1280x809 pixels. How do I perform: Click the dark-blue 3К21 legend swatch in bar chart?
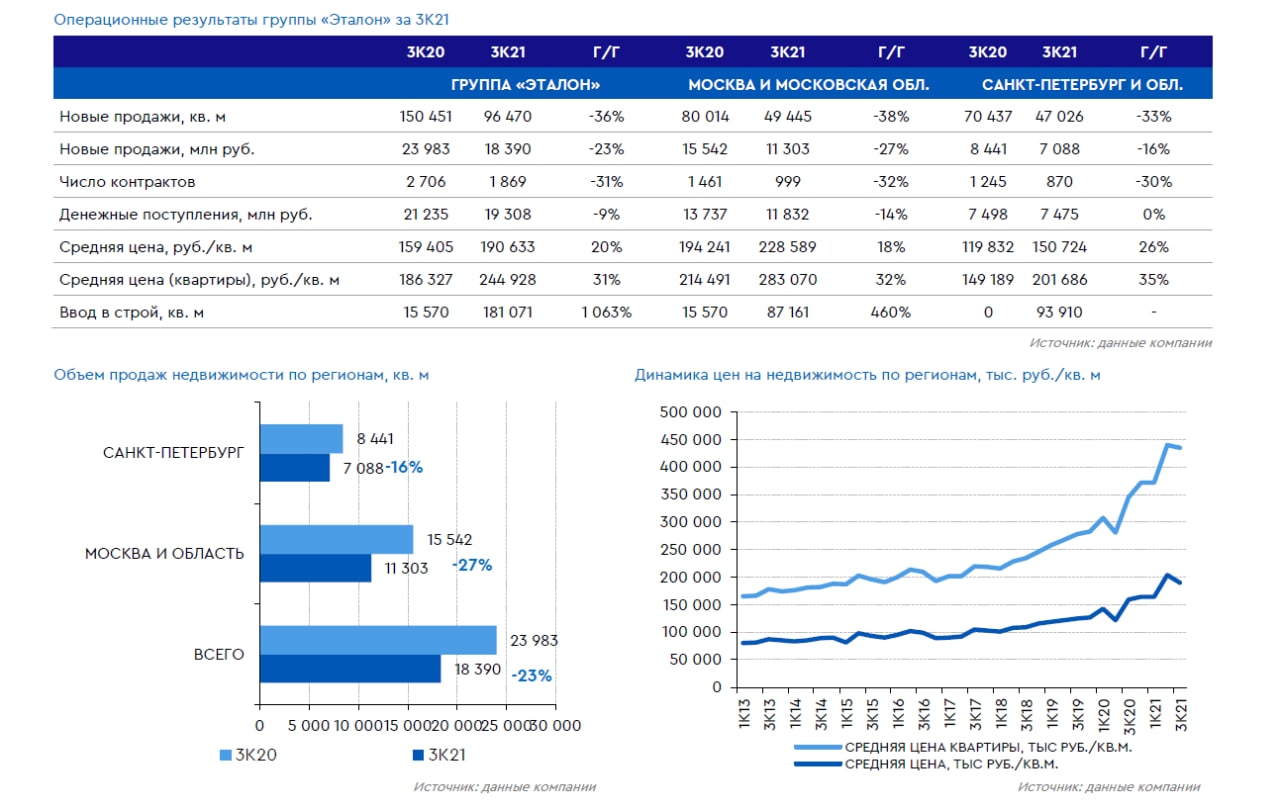pos(418,756)
